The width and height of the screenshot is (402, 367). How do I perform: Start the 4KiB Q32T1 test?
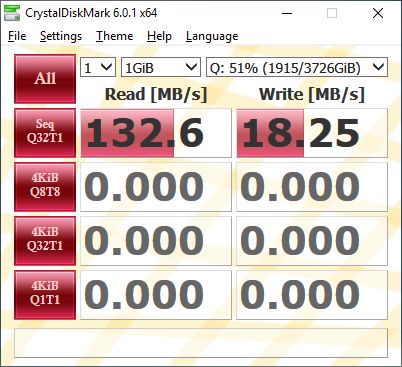click(45, 241)
